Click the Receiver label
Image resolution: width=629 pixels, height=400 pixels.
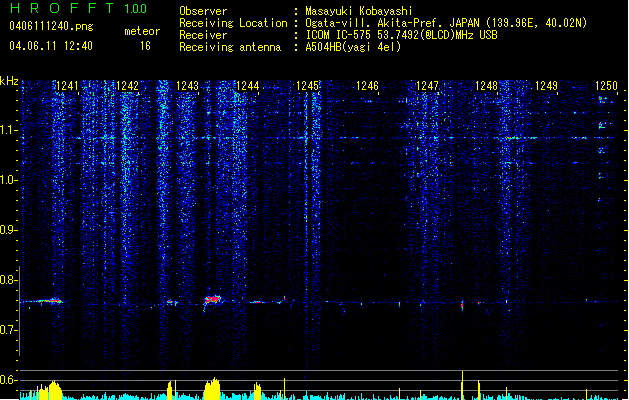[x=203, y=35]
